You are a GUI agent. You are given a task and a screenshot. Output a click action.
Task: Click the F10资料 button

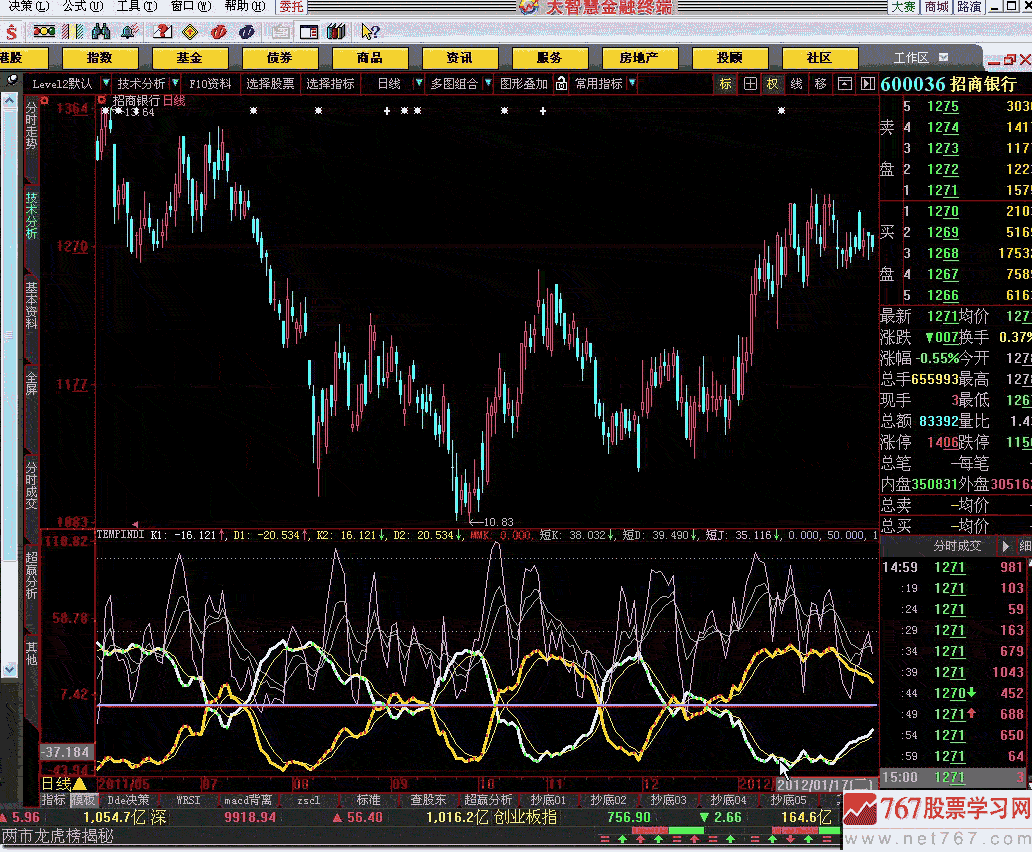tap(210, 84)
